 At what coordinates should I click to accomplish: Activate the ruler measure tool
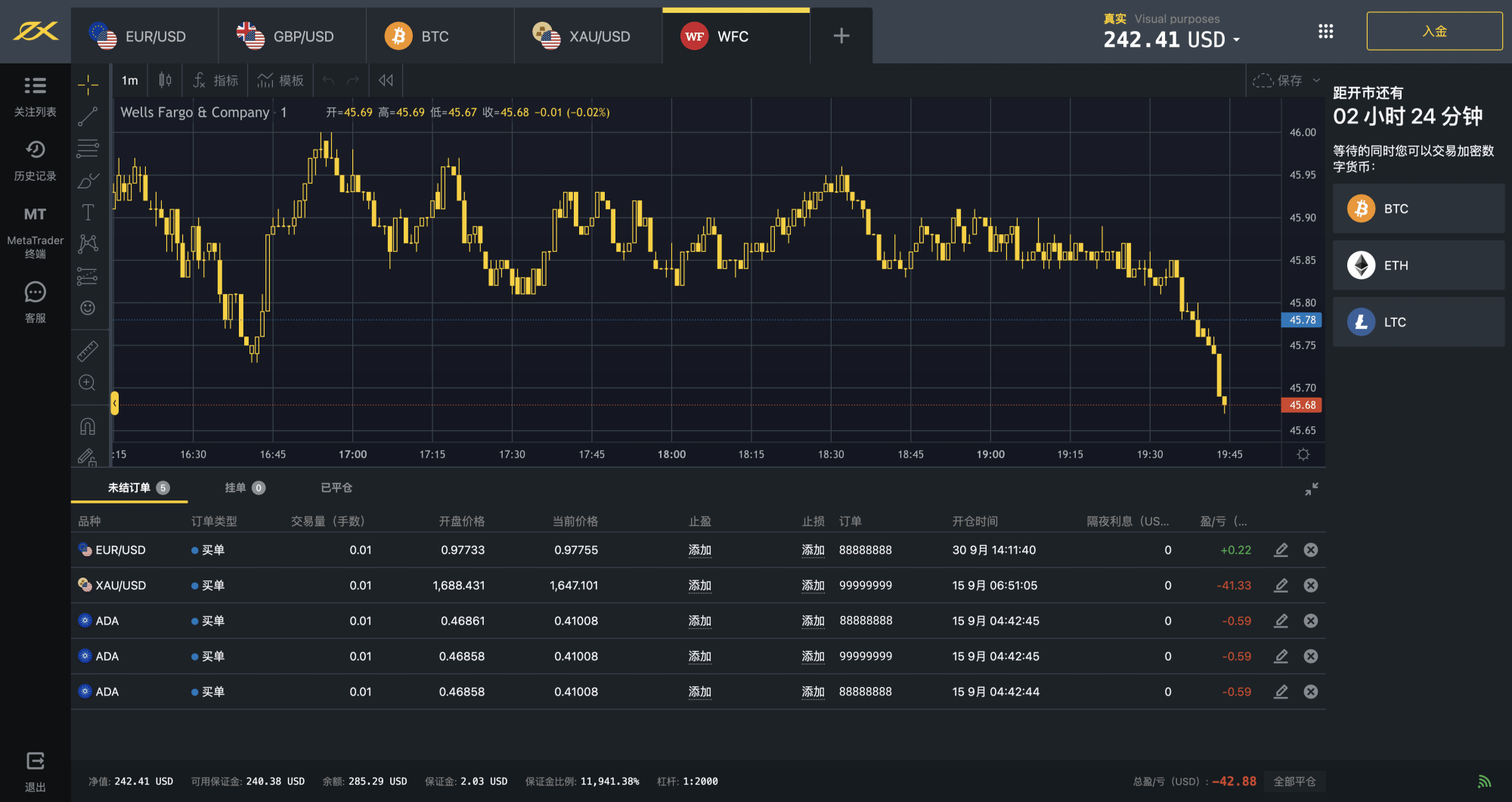point(88,351)
